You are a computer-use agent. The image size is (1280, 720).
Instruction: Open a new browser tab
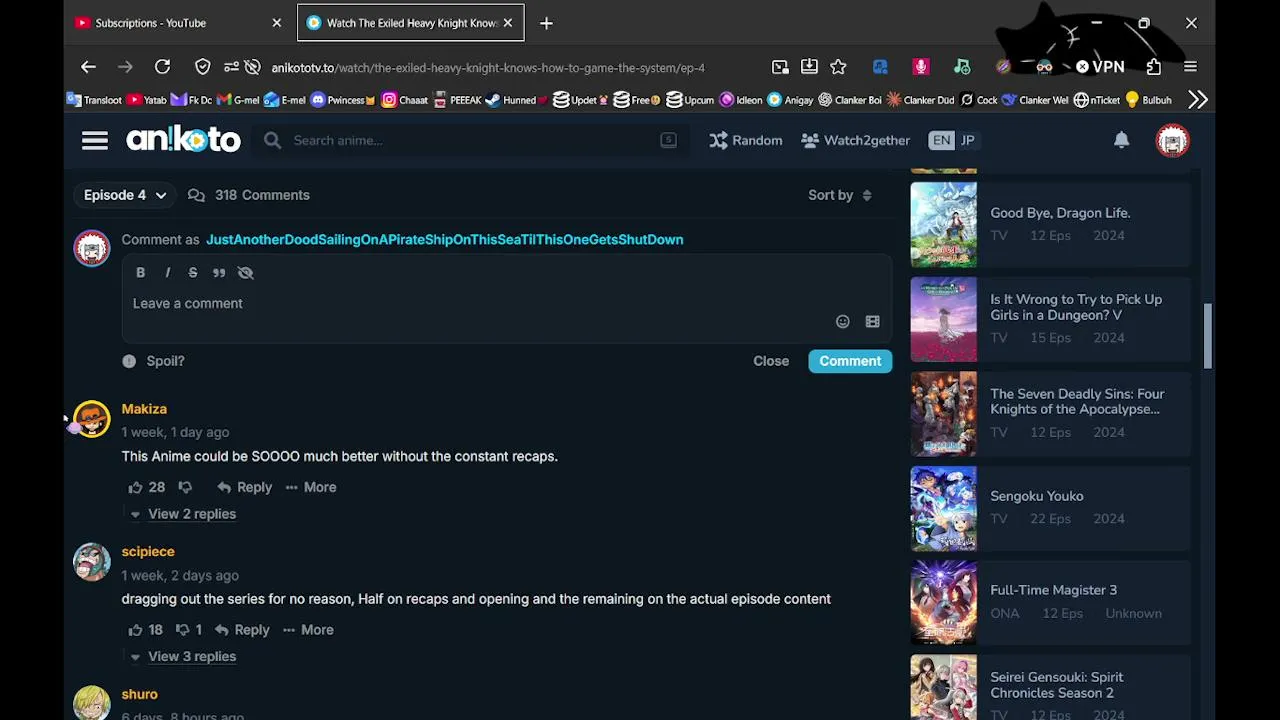point(546,23)
